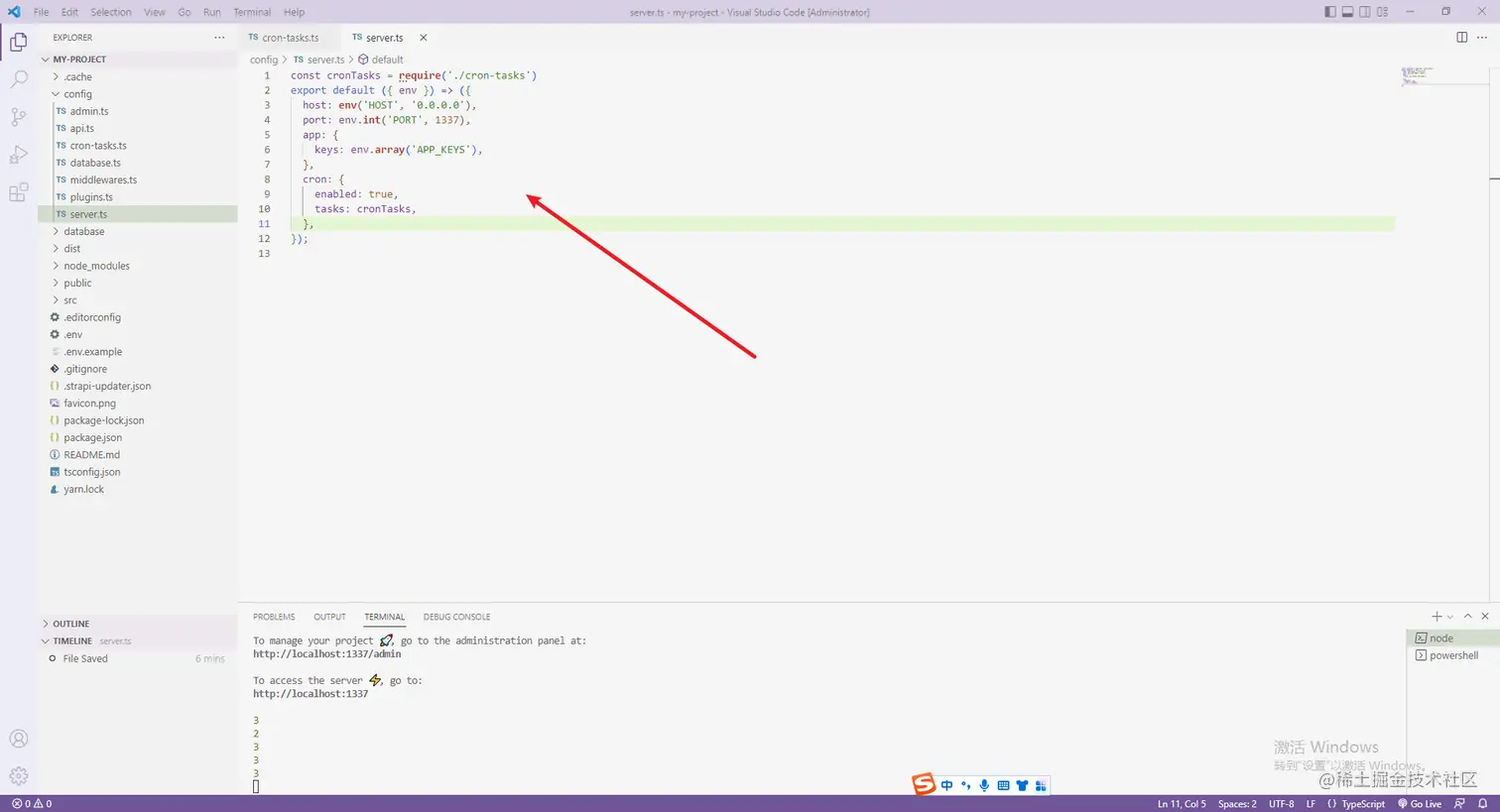Select the node terminal instance
The image size is (1500, 812).
(x=1452, y=638)
